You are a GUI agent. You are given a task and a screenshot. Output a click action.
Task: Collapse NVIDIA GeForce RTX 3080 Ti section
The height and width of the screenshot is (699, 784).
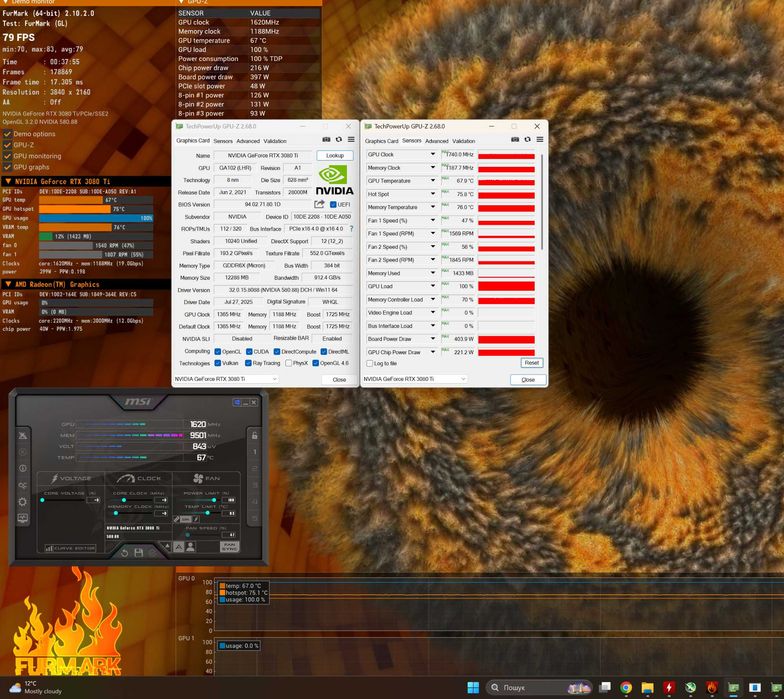[8, 182]
